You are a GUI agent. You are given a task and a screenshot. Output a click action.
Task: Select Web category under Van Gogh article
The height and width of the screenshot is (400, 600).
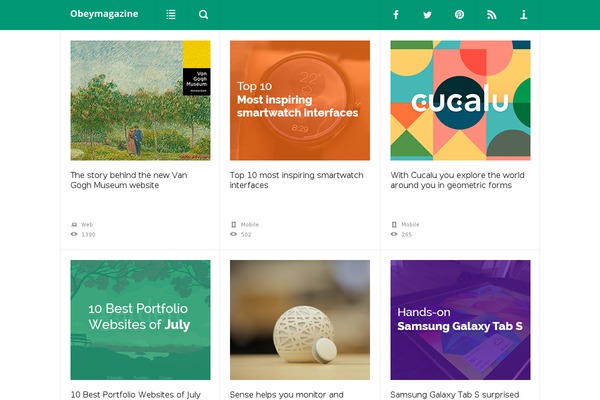coord(87,225)
